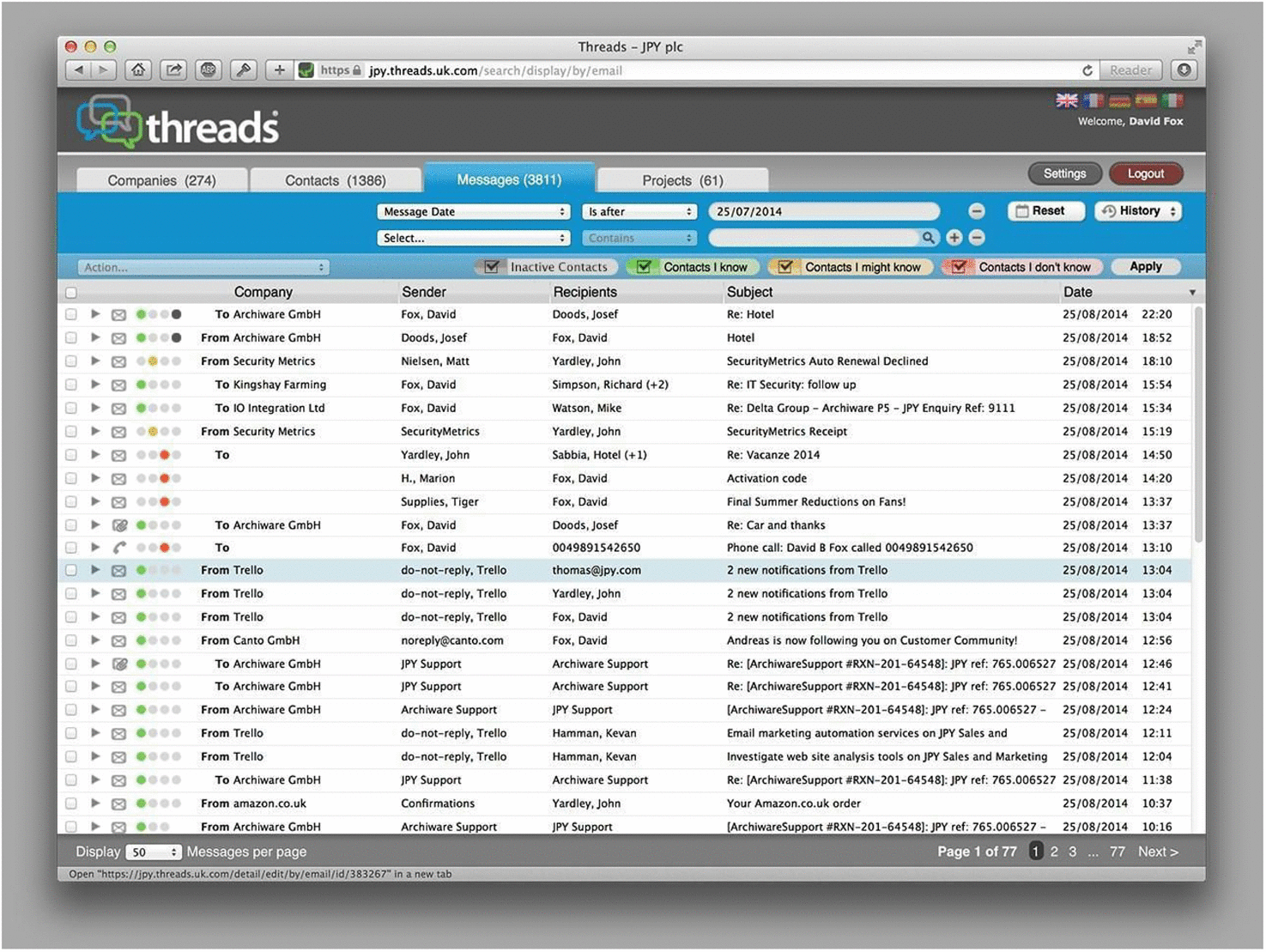Tick the select-all checkbox in table header
The image size is (1266, 952).
[x=71, y=293]
